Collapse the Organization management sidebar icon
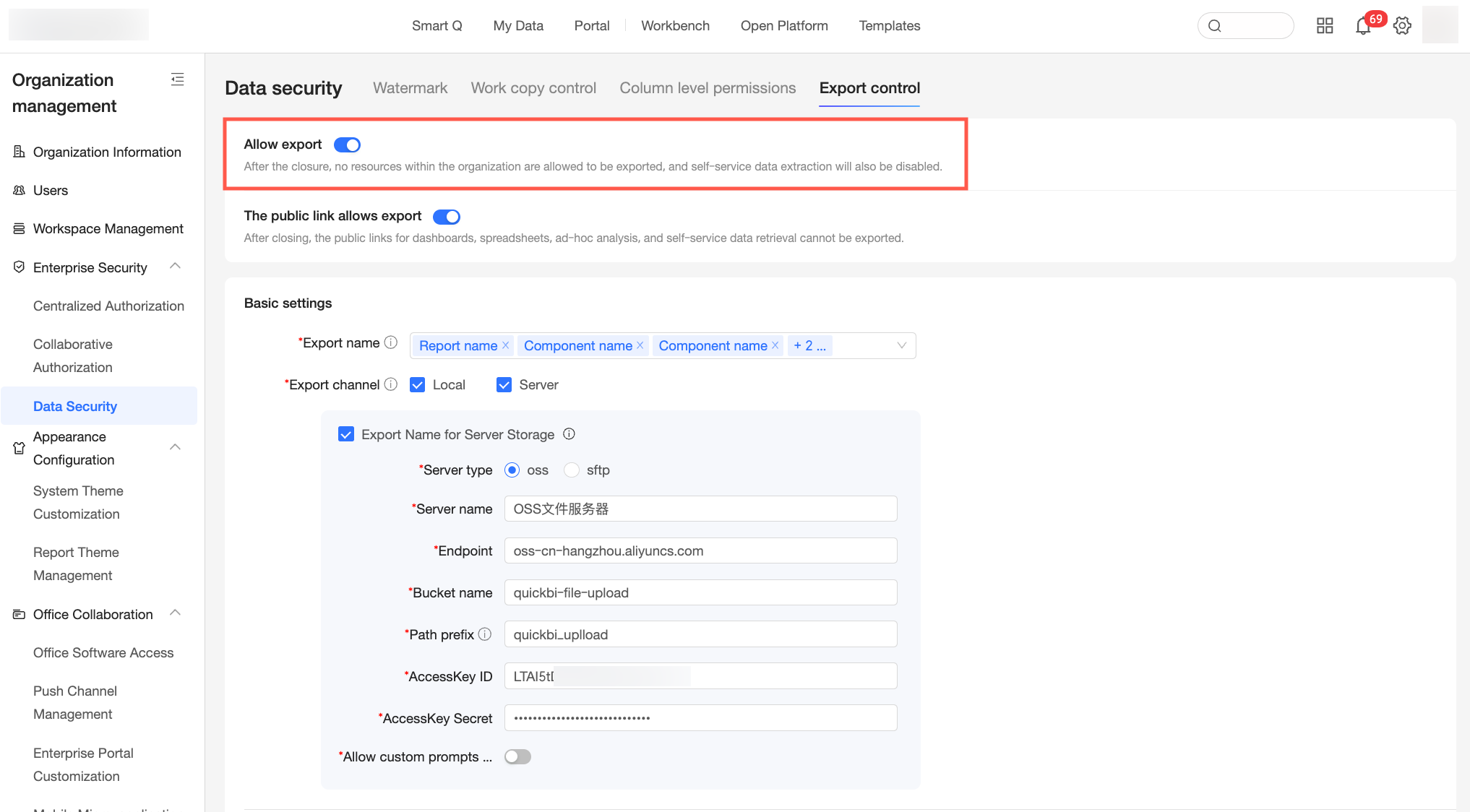The width and height of the screenshot is (1470, 812). tap(177, 79)
